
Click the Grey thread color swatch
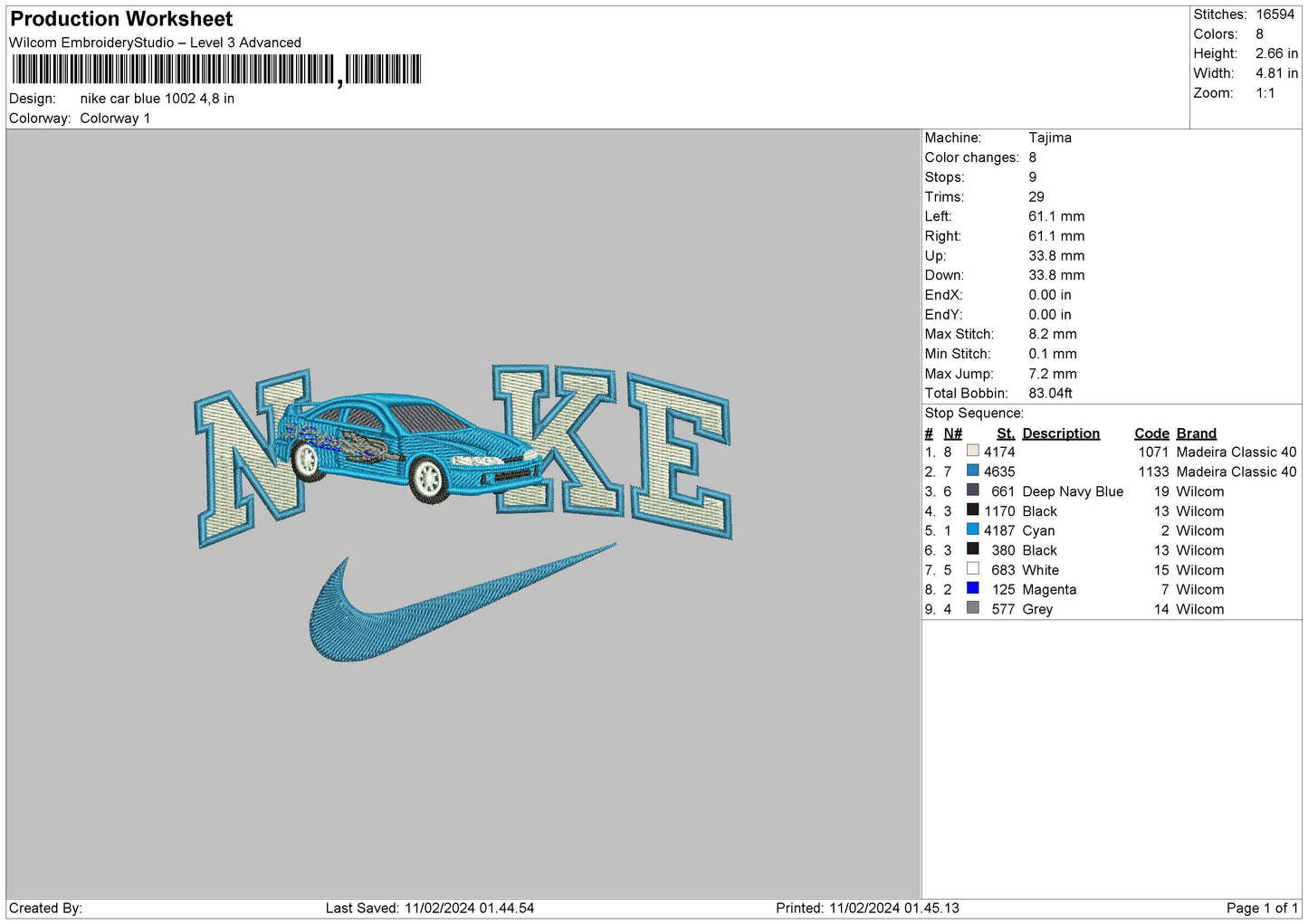(x=972, y=608)
